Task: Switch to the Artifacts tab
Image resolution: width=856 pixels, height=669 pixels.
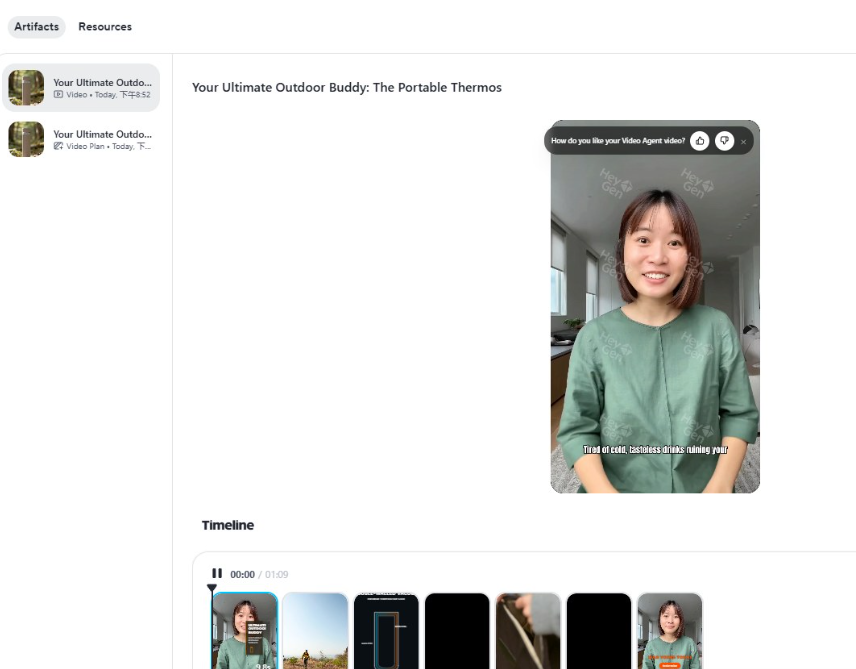Action: click(37, 27)
